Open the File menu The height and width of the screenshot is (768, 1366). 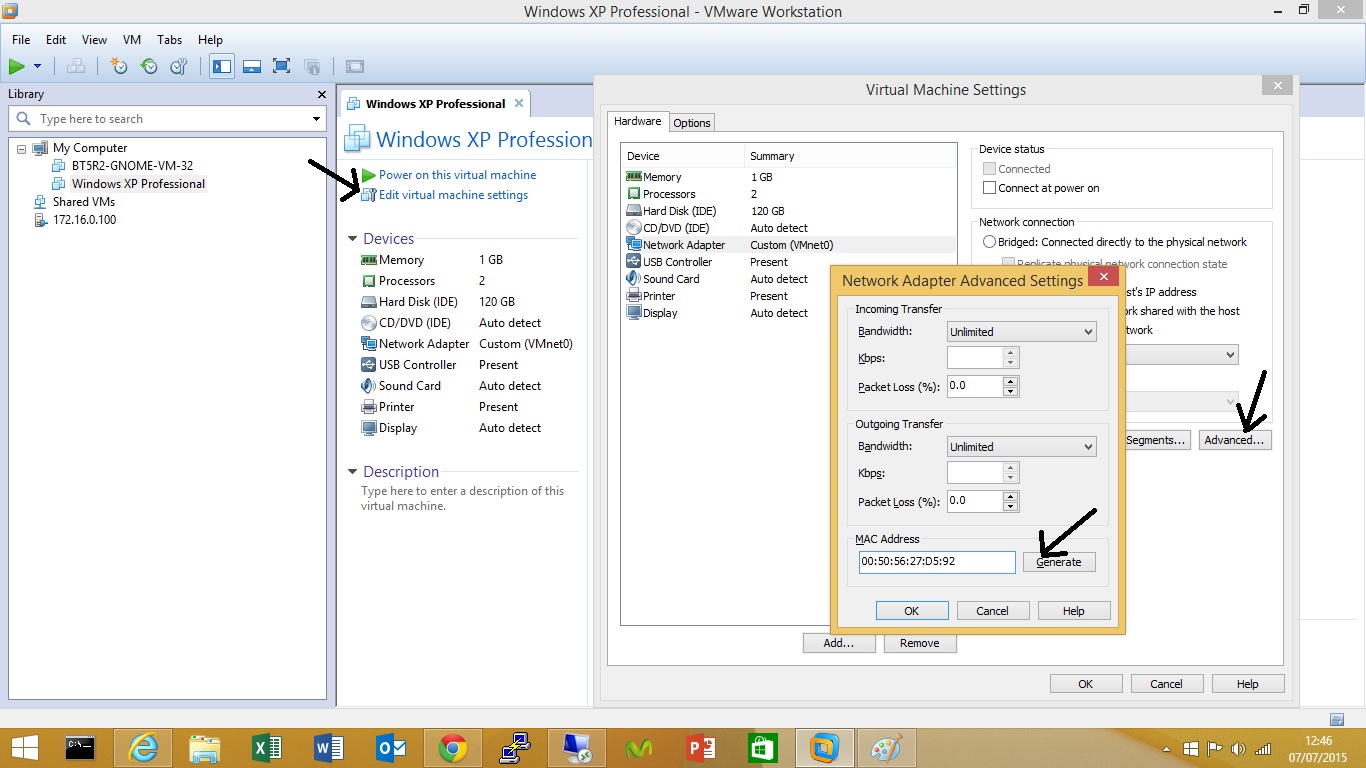[x=21, y=40]
